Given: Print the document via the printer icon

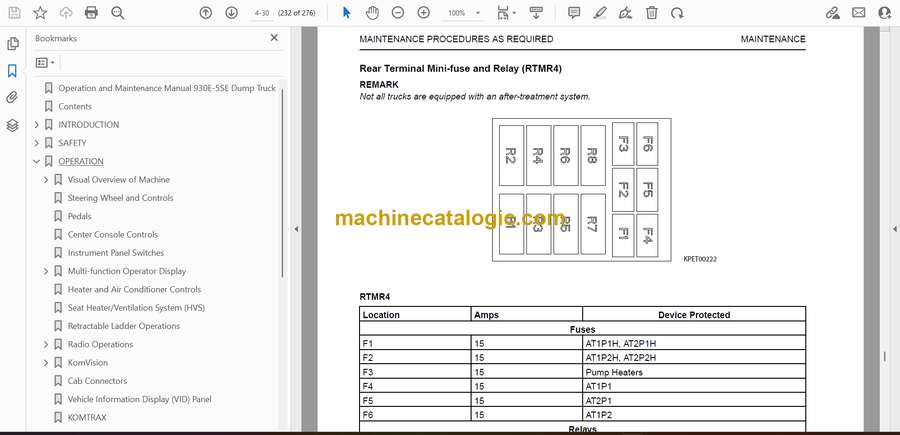Looking at the screenshot, I should point(91,13).
